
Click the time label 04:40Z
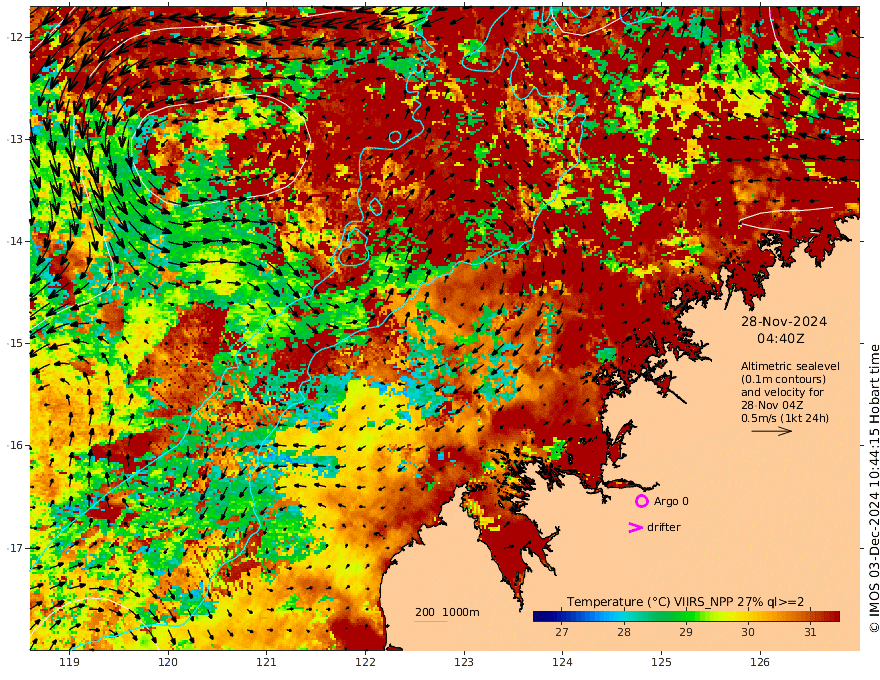(x=781, y=338)
